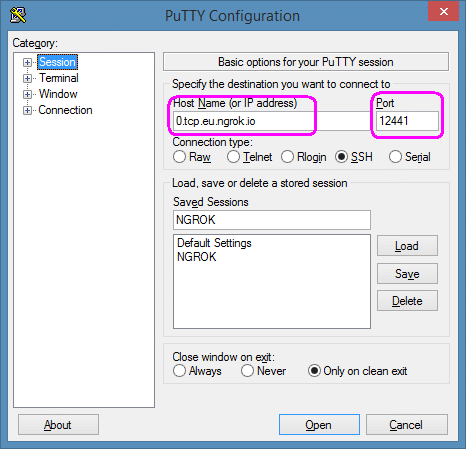Load the selected saved session

pyautogui.click(x=407, y=246)
